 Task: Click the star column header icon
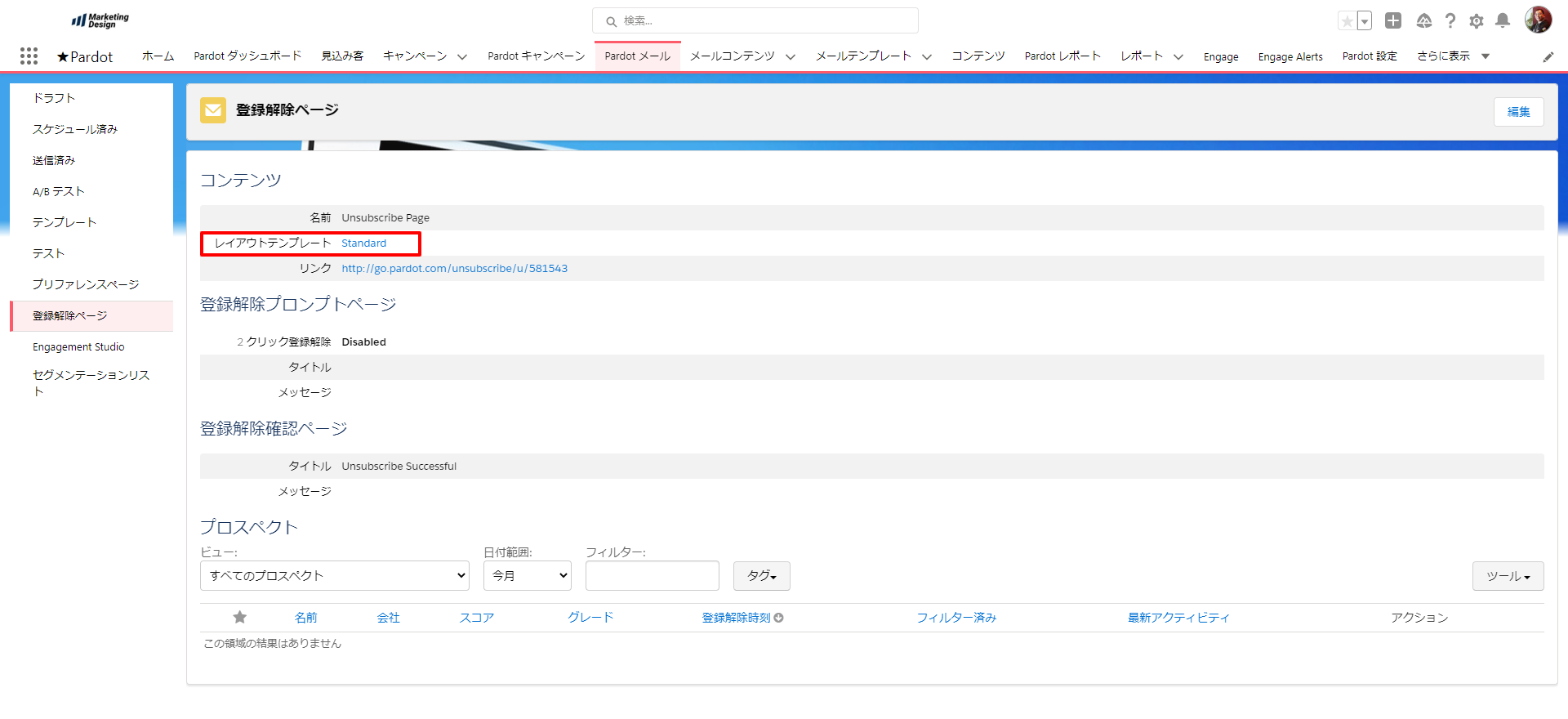click(x=239, y=618)
